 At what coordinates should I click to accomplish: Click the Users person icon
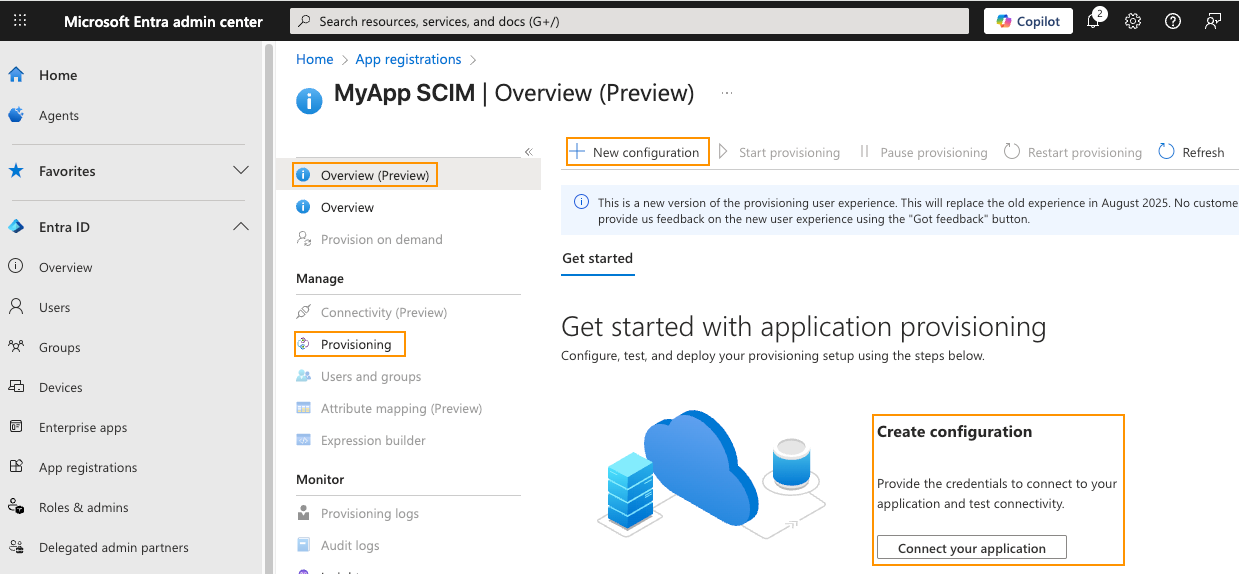pyautogui.click(x=16, y=307)
